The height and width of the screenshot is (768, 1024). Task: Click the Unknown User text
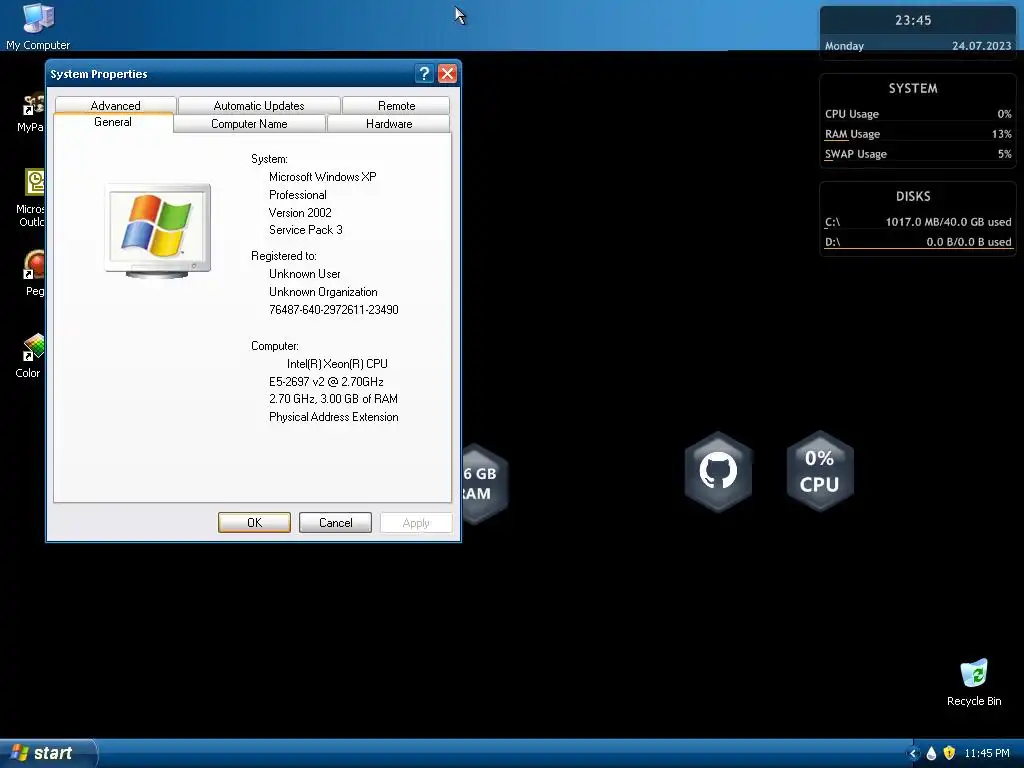coord(304,274)
